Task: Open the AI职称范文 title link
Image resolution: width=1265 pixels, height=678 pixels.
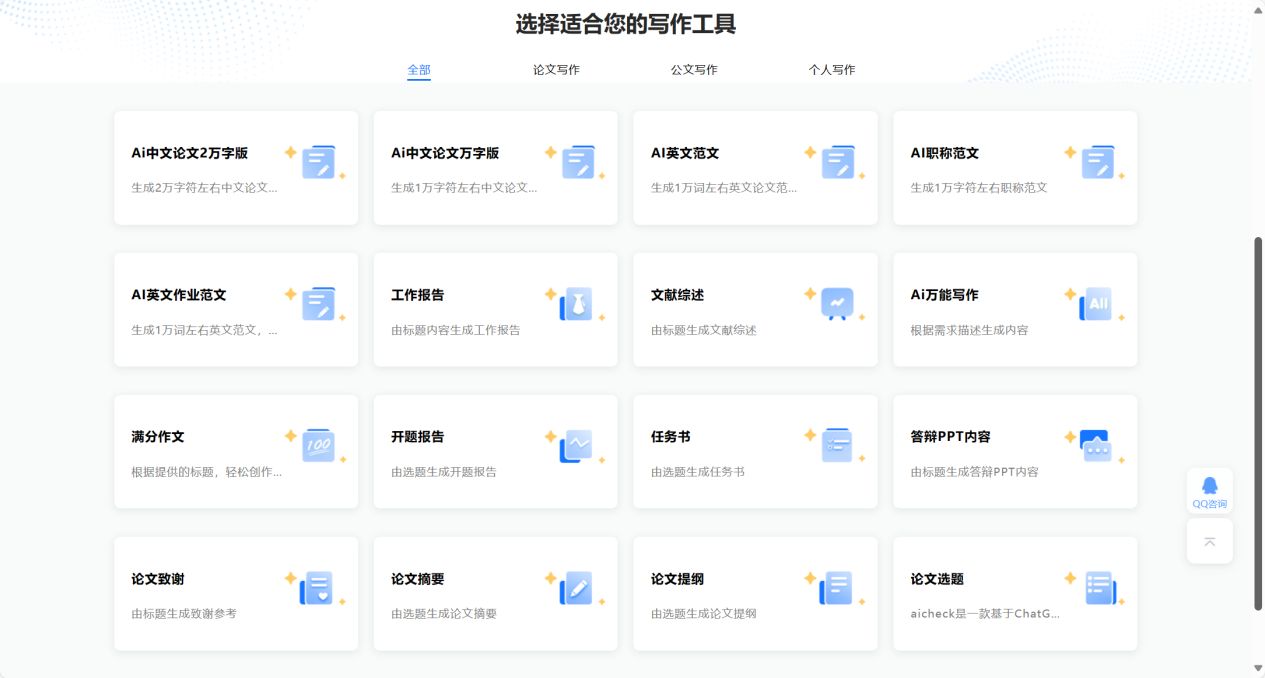Action: pos(945,153)
